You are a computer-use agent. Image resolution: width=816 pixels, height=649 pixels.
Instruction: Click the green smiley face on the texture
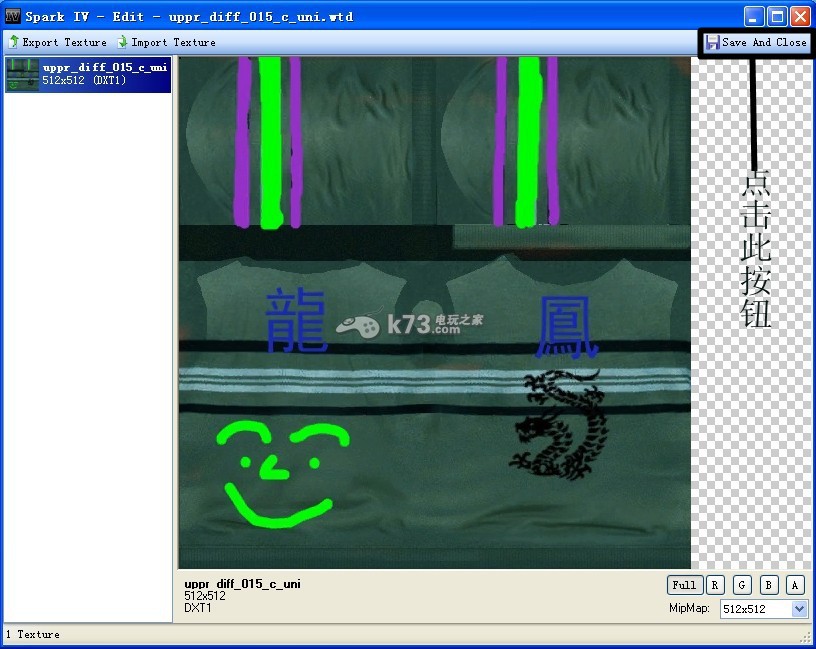click(x=278, y=472)
